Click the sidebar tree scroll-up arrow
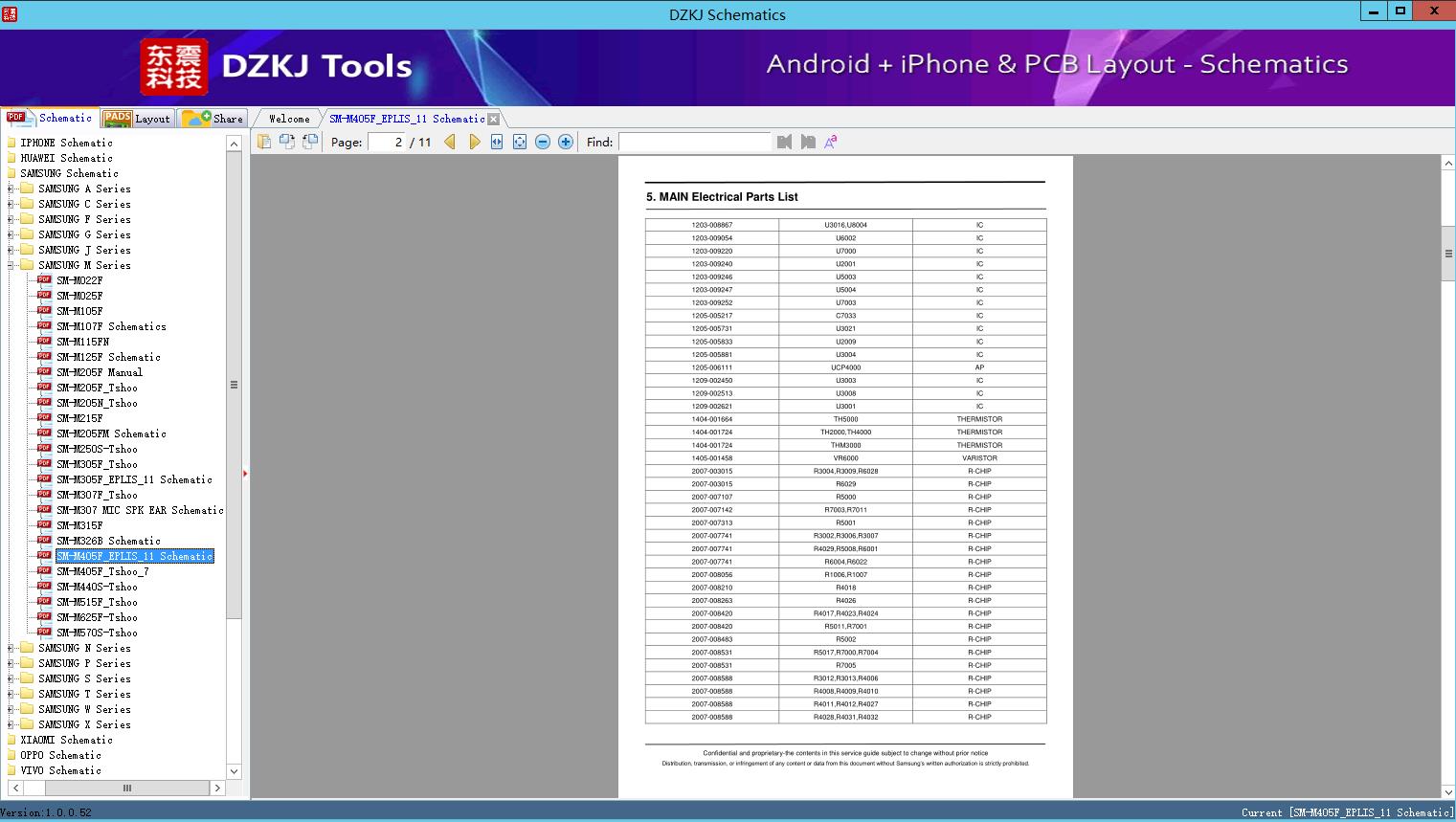Image resolution: width=1456 pixels, height=822 pixels. tap(234, 144)
